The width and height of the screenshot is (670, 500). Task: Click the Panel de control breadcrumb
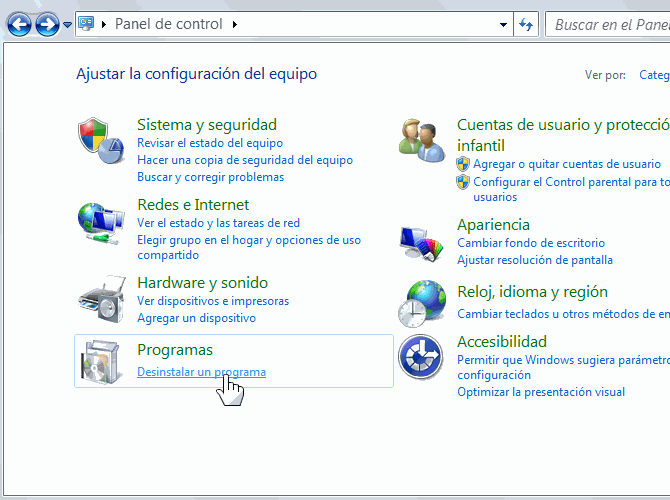tap(169, 24)
